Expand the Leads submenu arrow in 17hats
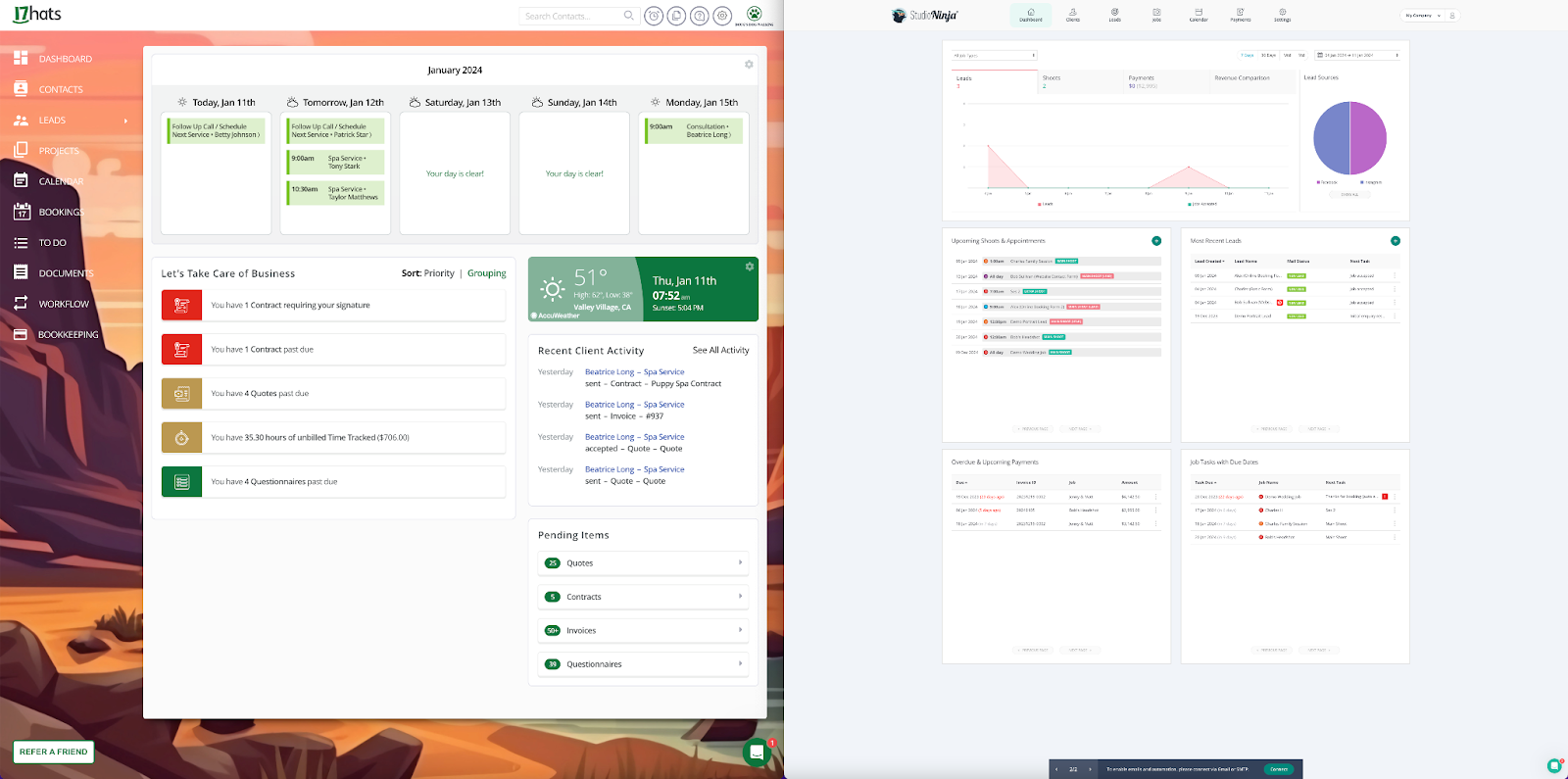Image resolution: width=1568 pixels, height=779 pixels. click(125, 121)
